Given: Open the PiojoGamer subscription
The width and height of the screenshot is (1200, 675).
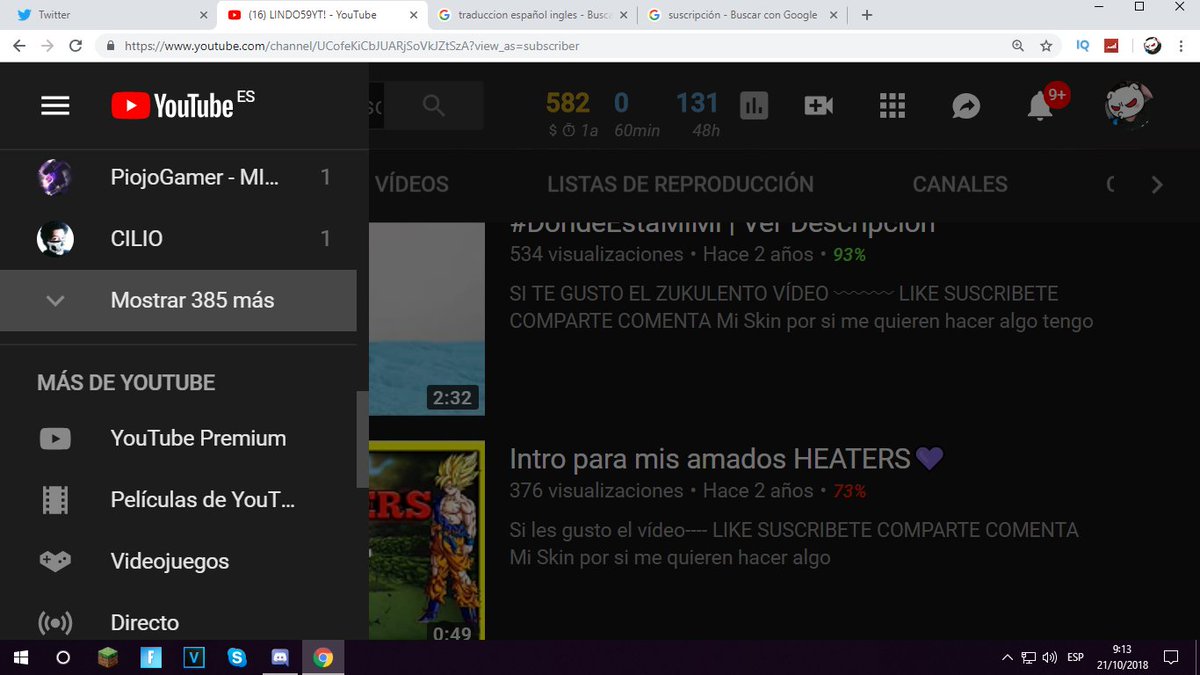Looking at the screenshot, I should point(178,177).
